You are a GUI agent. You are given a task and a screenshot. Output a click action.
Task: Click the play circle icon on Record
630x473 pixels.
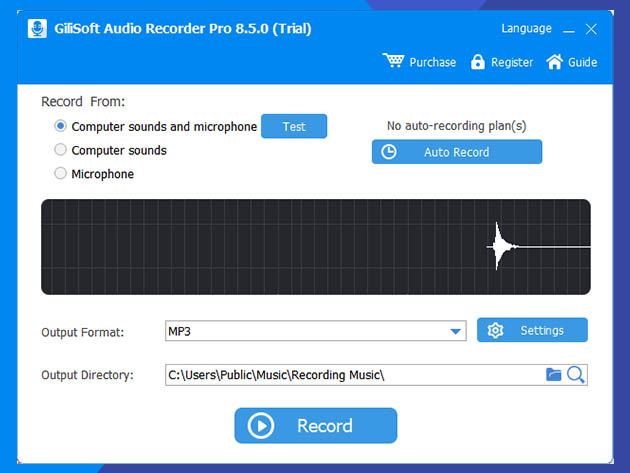261,426
